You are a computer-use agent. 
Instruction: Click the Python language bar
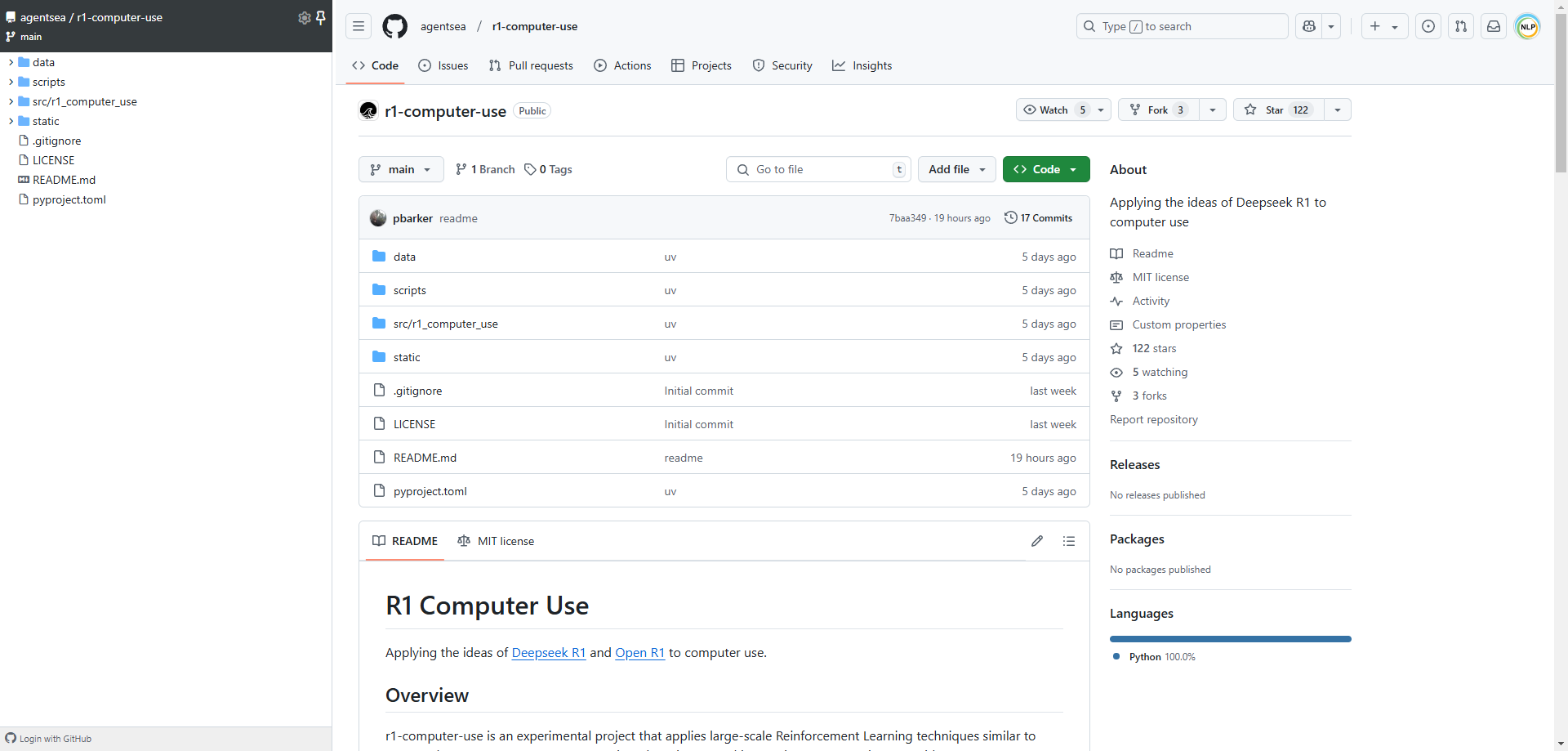pos(1230,639)
